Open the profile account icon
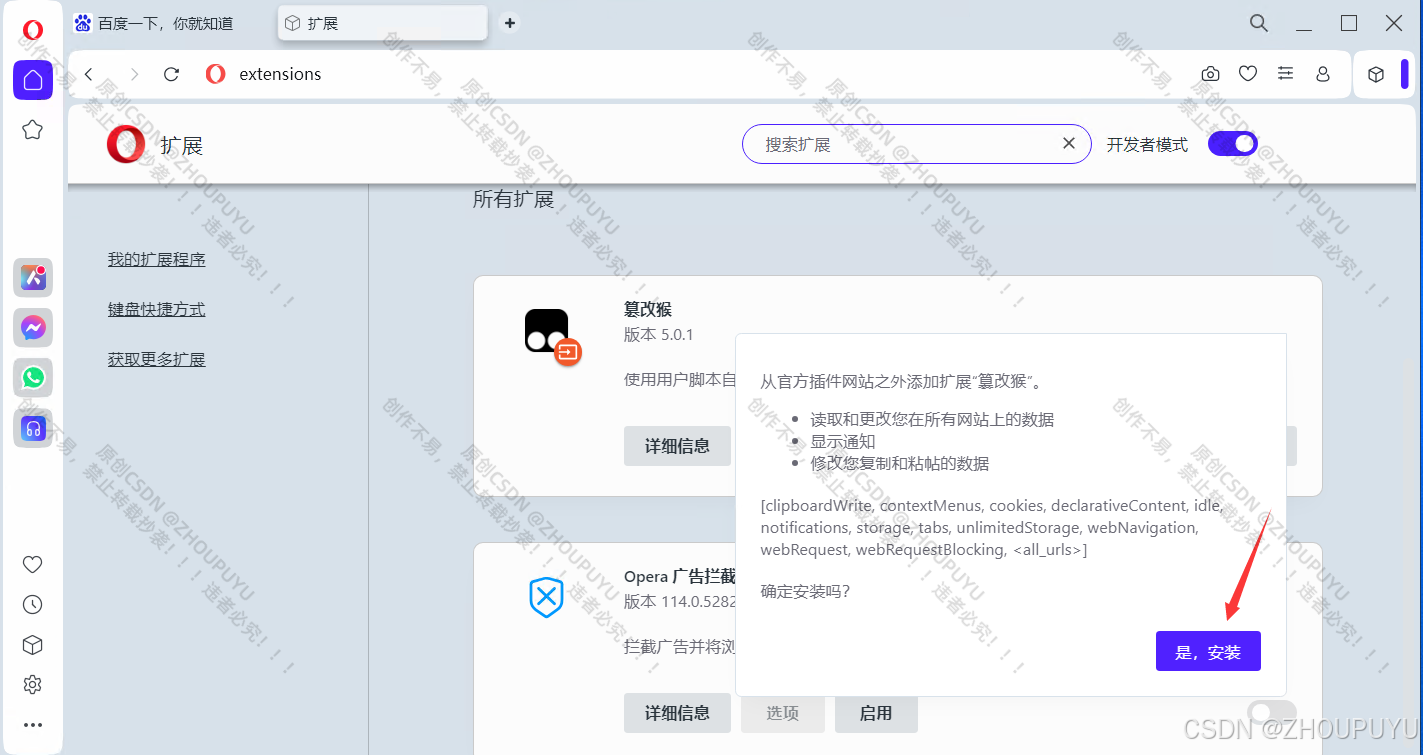The height and width of the screenshot is (755, 1423). coord(1323,74)
